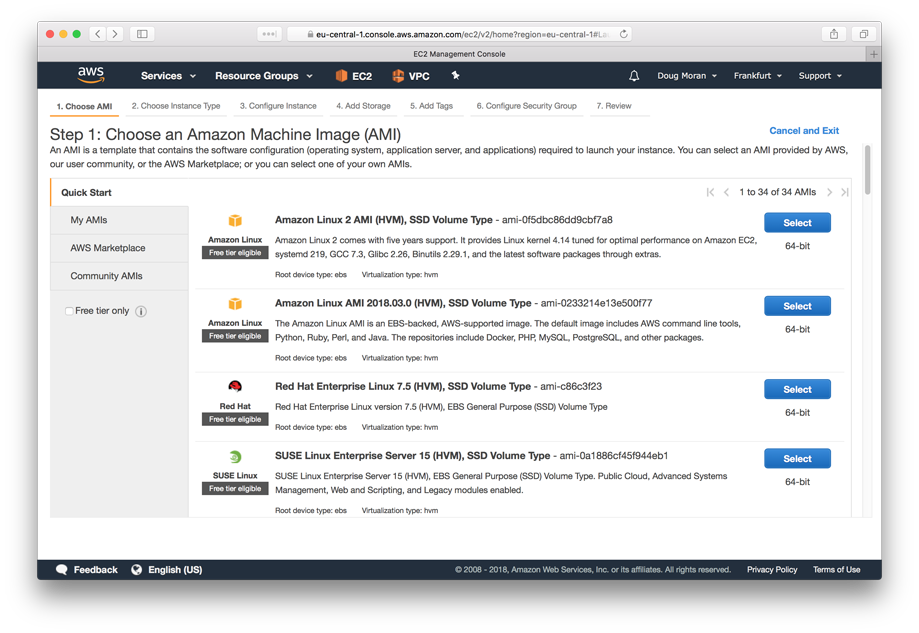919x633 pixels.
Task: Open the Frankfurt region dropdown
Action: click(757, 76)
